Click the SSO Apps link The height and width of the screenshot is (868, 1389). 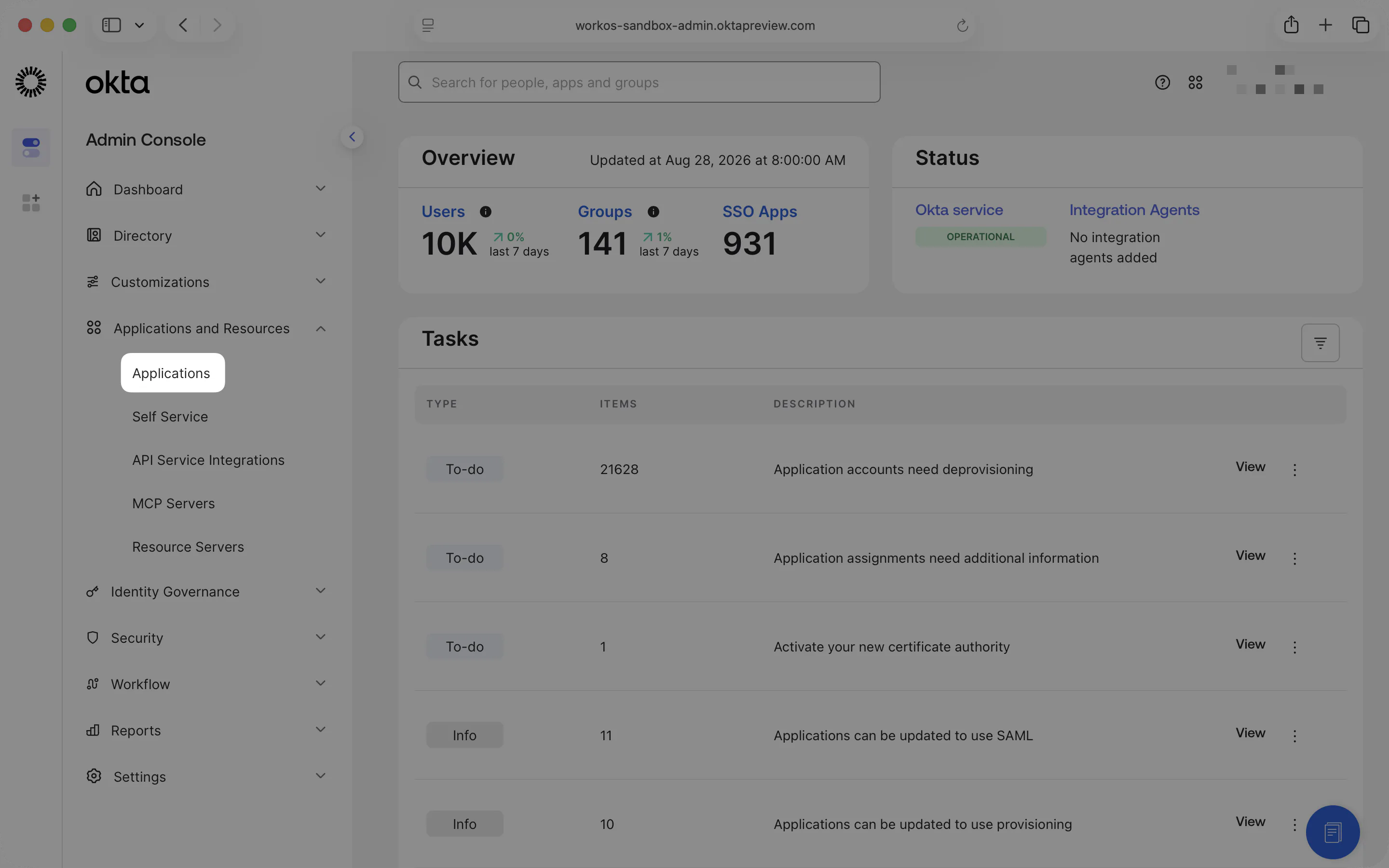tap(759, 212)
